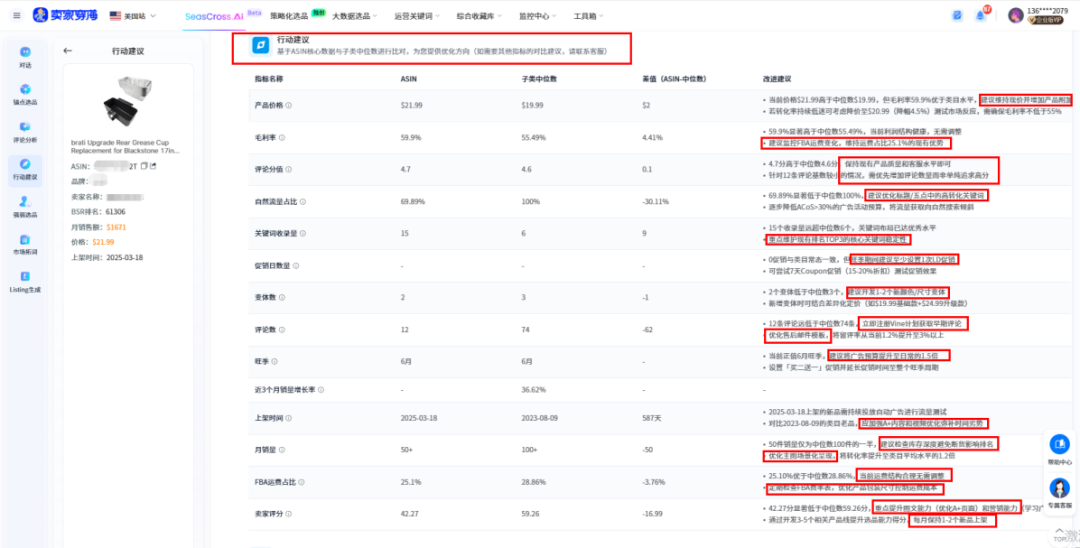Click the -30.11% difference cell
The height and width of the screenshot is (548, 1080).
[x=655, y=202]
